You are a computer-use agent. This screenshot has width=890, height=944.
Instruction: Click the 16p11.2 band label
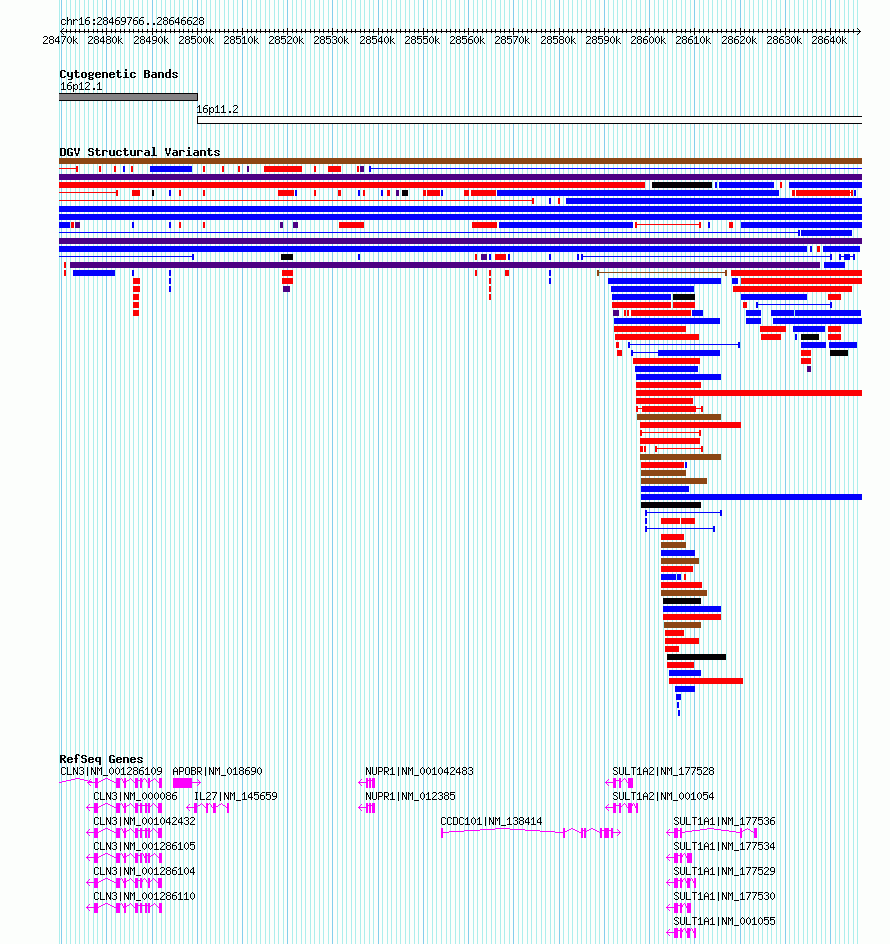[217, 110]
